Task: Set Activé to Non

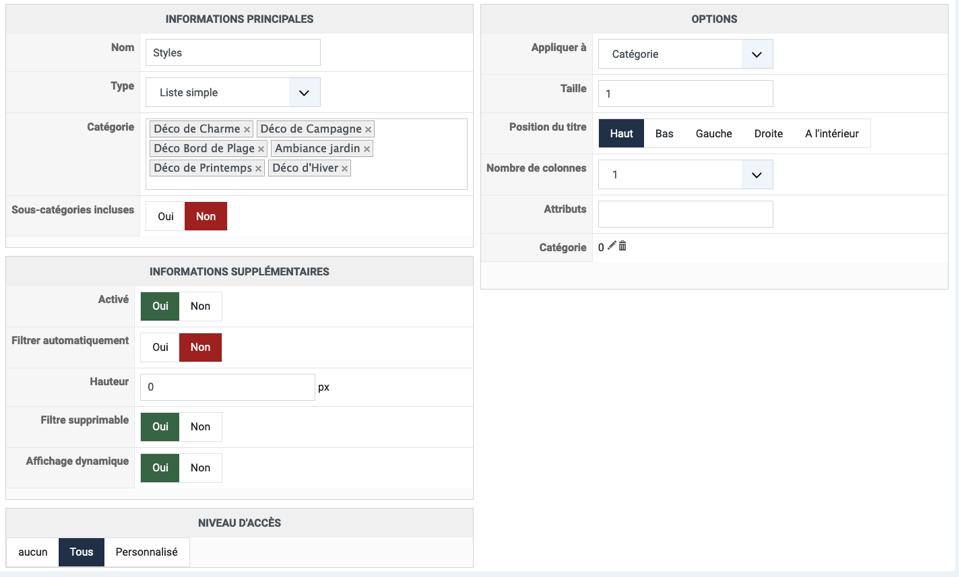Action: tap(200, 306)
